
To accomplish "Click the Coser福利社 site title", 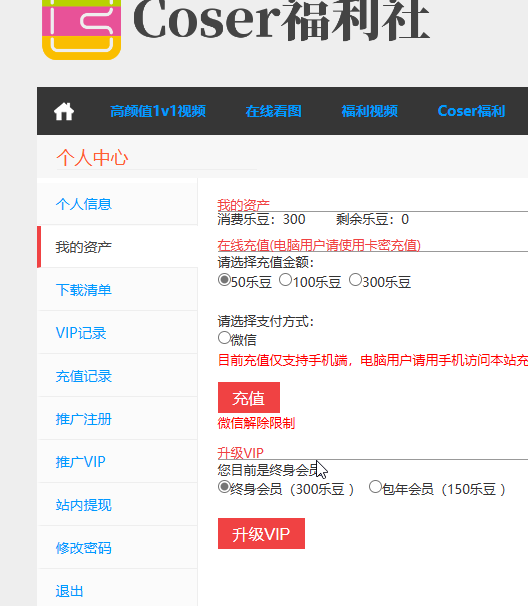I will [x=281, y=20].
